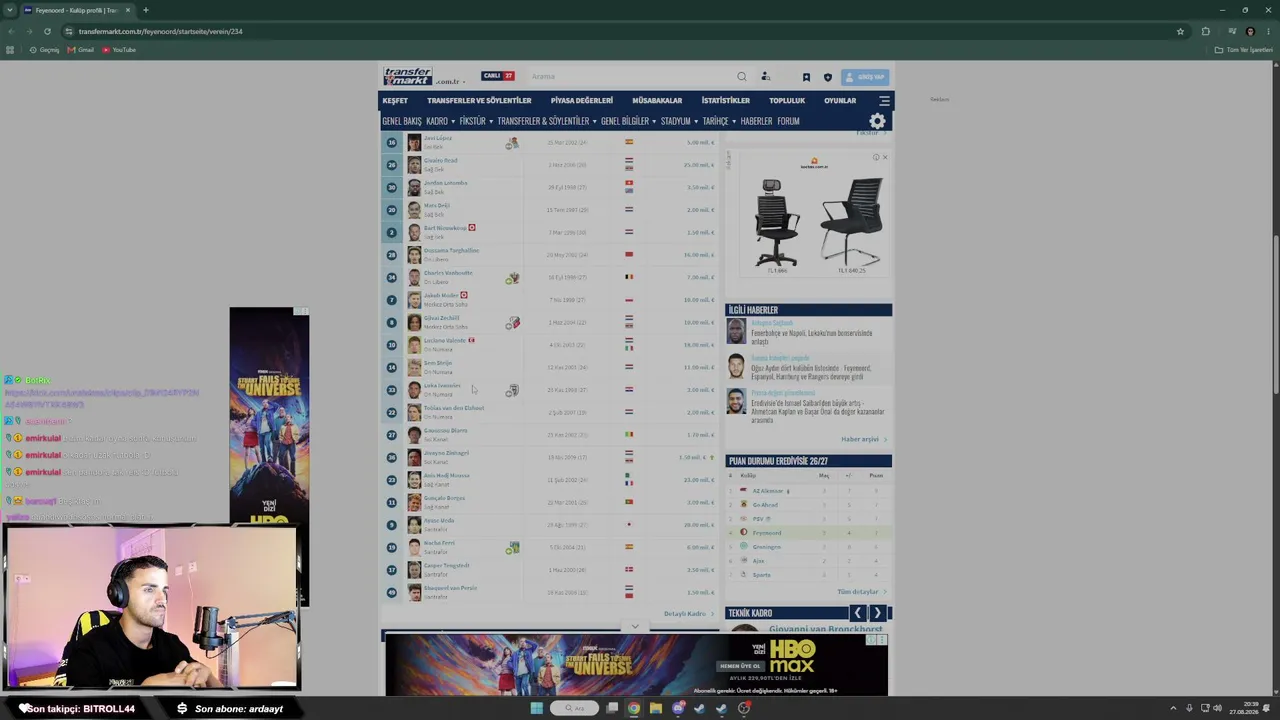Open Luka Ivanušec player profile

[x=442, y=386]
